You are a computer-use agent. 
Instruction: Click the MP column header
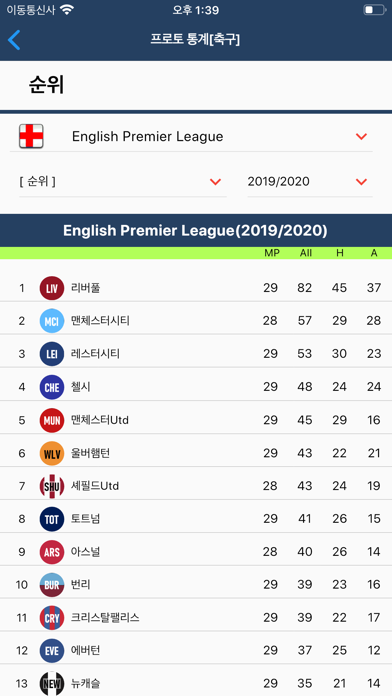tap(272, 253)
